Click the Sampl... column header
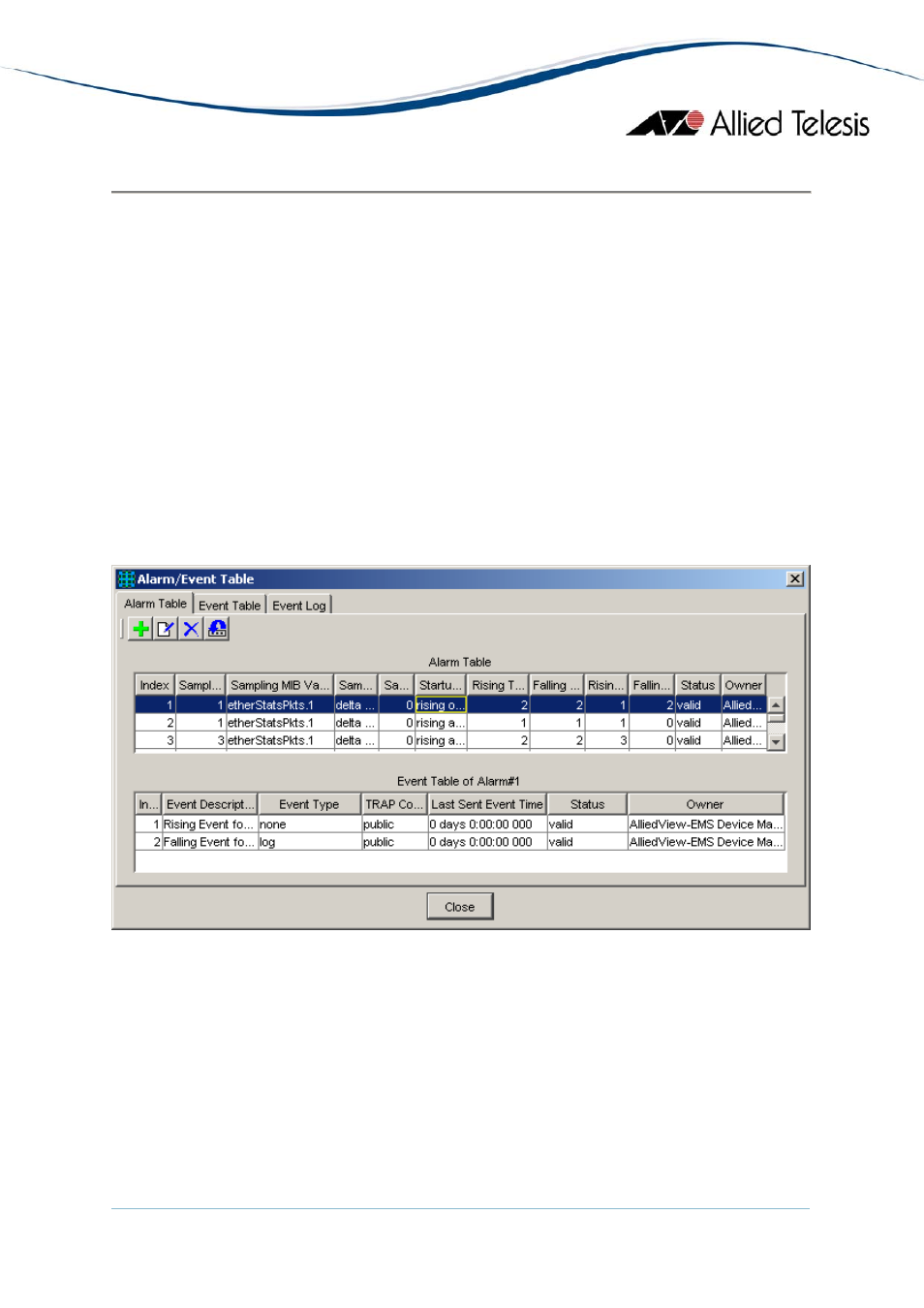 pyautogui.click(x=200, y=685)
